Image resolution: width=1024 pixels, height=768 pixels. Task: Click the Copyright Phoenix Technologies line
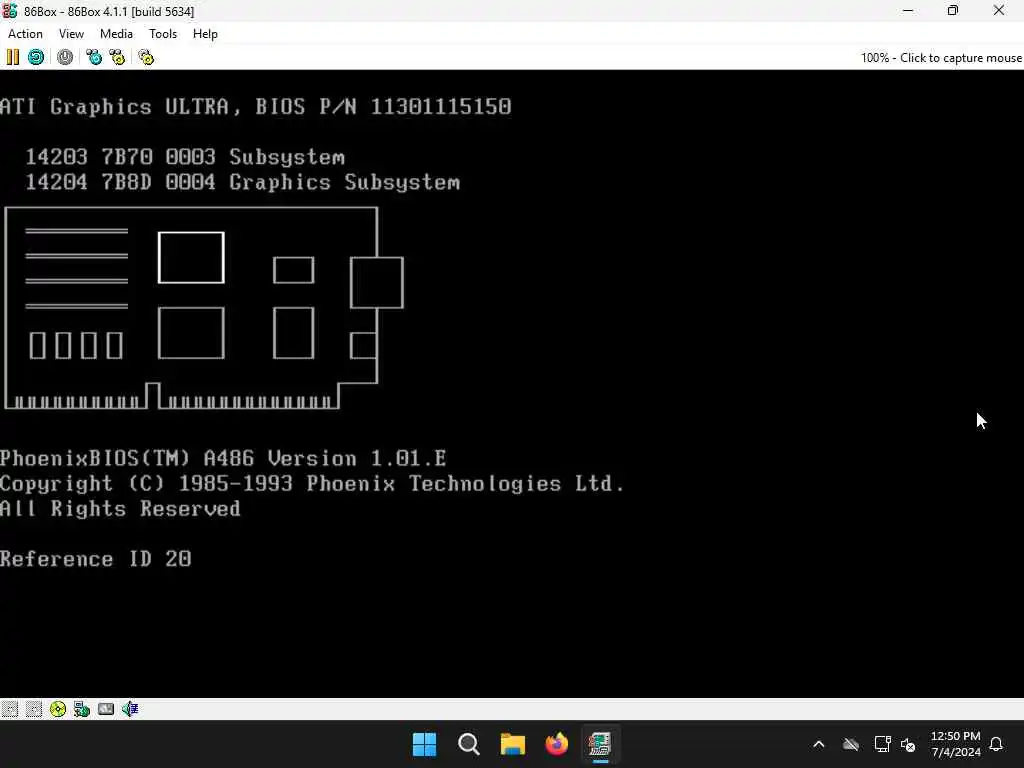(x=312, y=484)
